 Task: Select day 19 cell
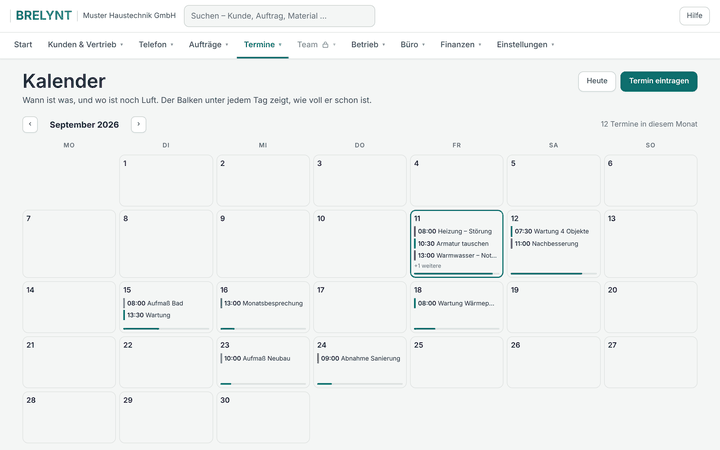[553, 307]
